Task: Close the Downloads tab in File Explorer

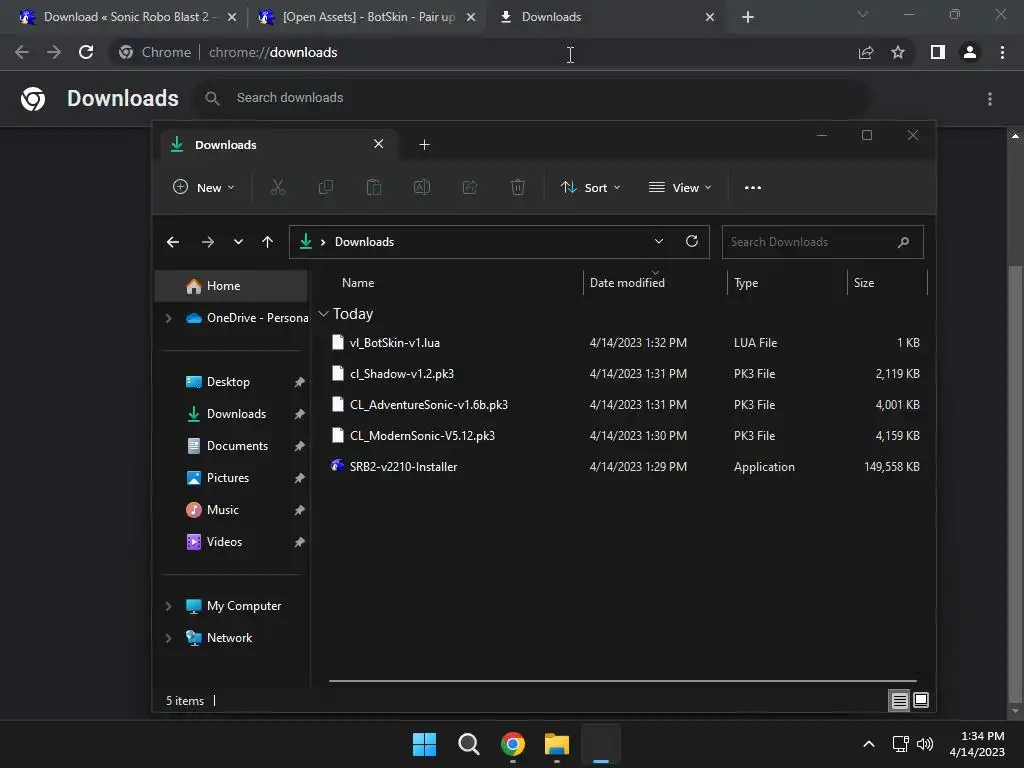Action: 378,144
